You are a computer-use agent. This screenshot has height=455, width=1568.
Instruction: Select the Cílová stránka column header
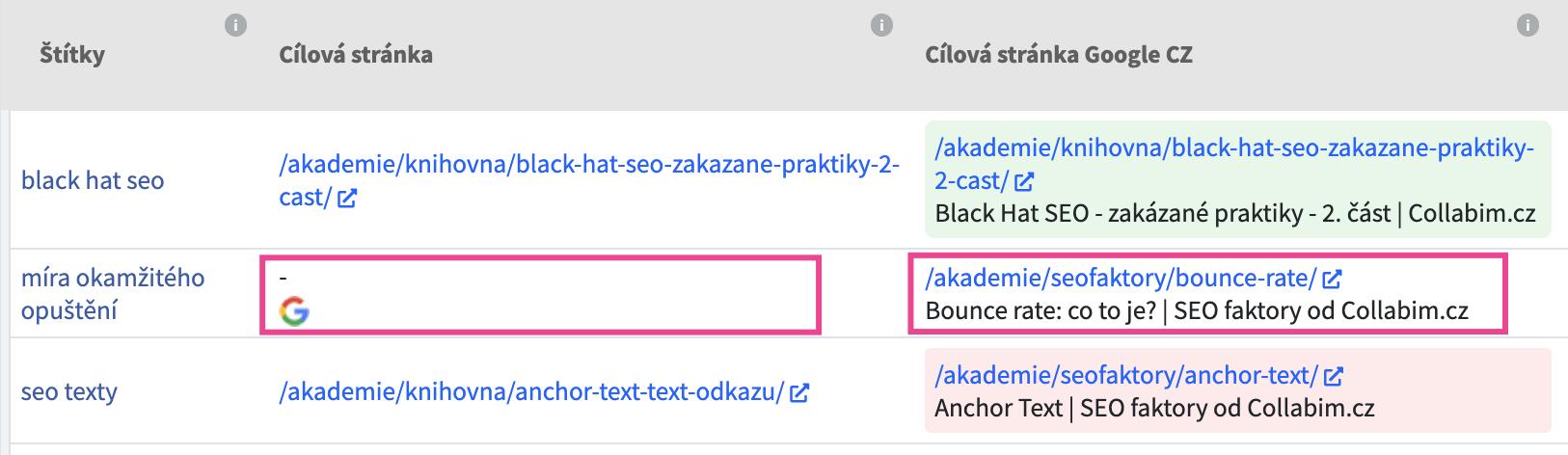356,55
